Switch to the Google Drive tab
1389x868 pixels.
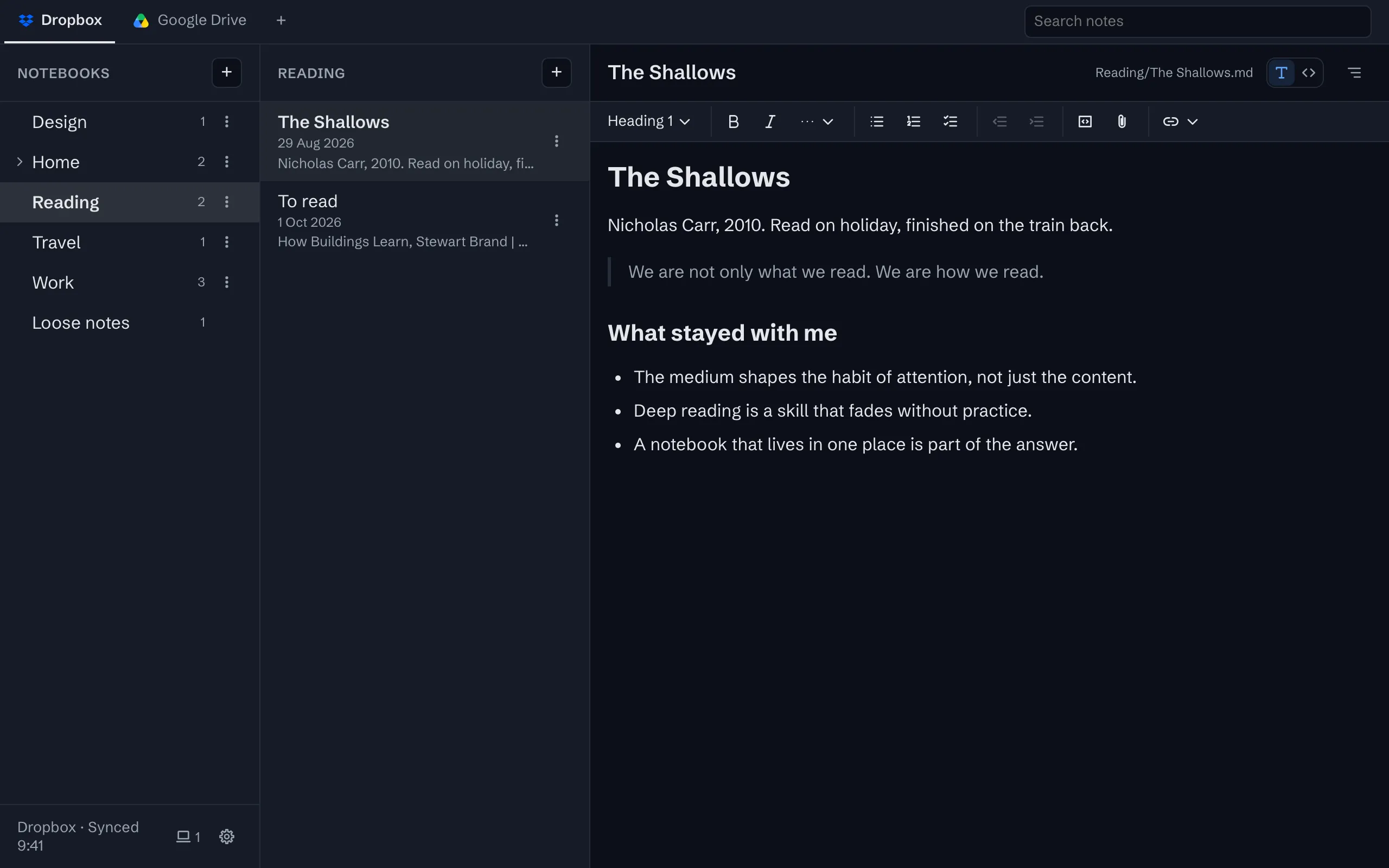pyautogui.click(x=190, y=21)
